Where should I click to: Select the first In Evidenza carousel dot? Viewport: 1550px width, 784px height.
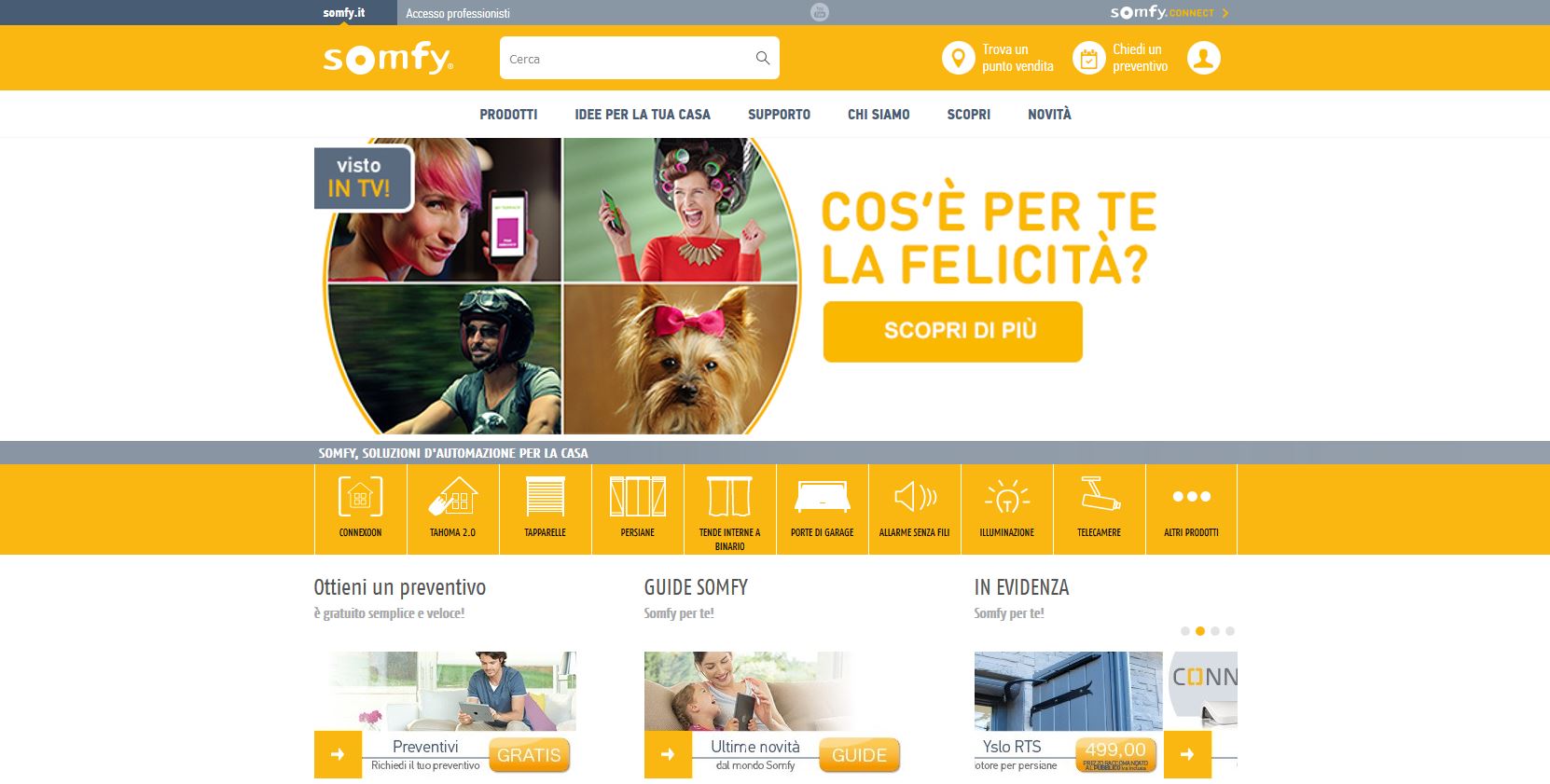pyautogui.click(x=1185, y=631)
